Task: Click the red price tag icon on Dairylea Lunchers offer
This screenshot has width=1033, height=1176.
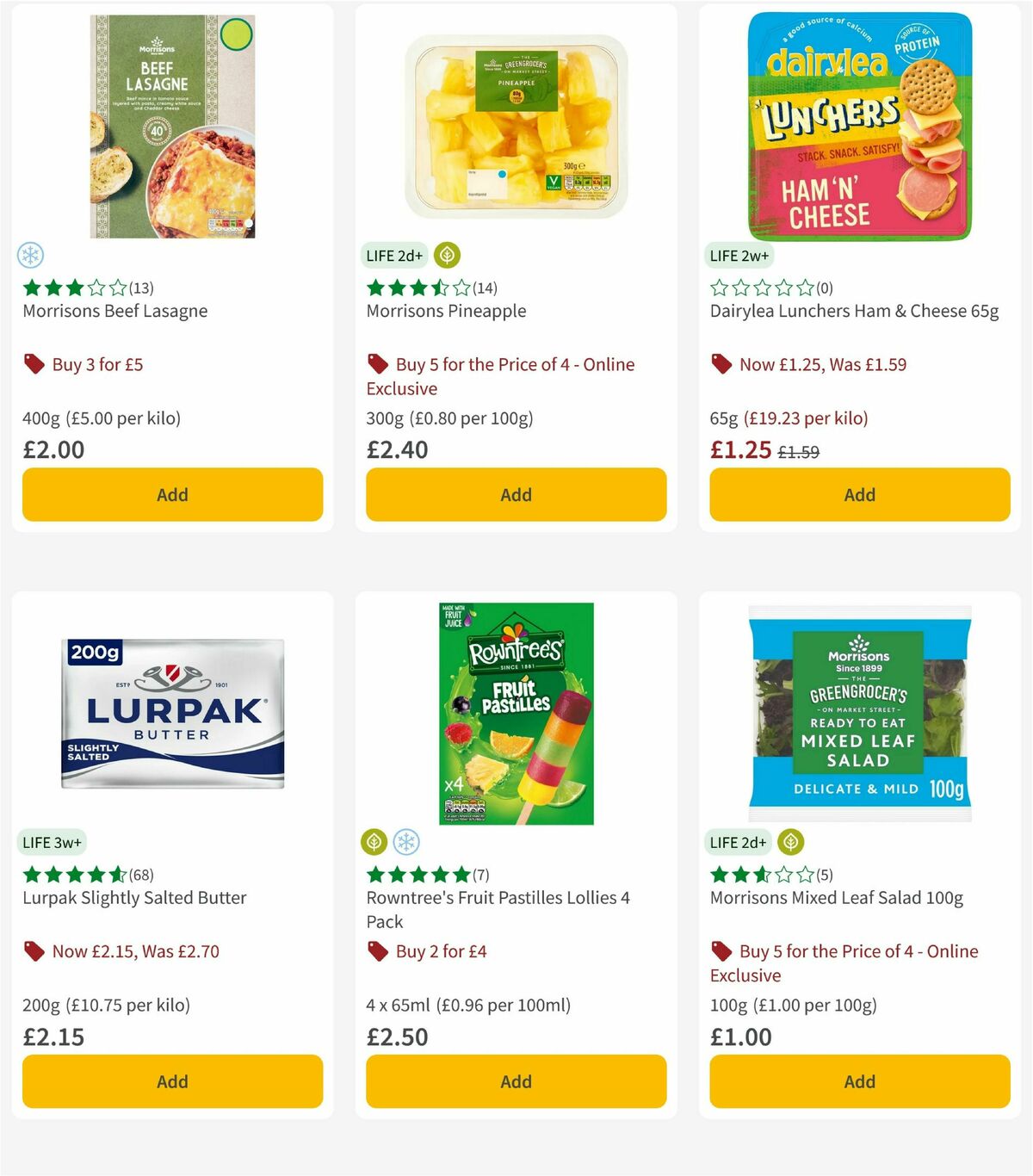Action: tap(721, 363)
